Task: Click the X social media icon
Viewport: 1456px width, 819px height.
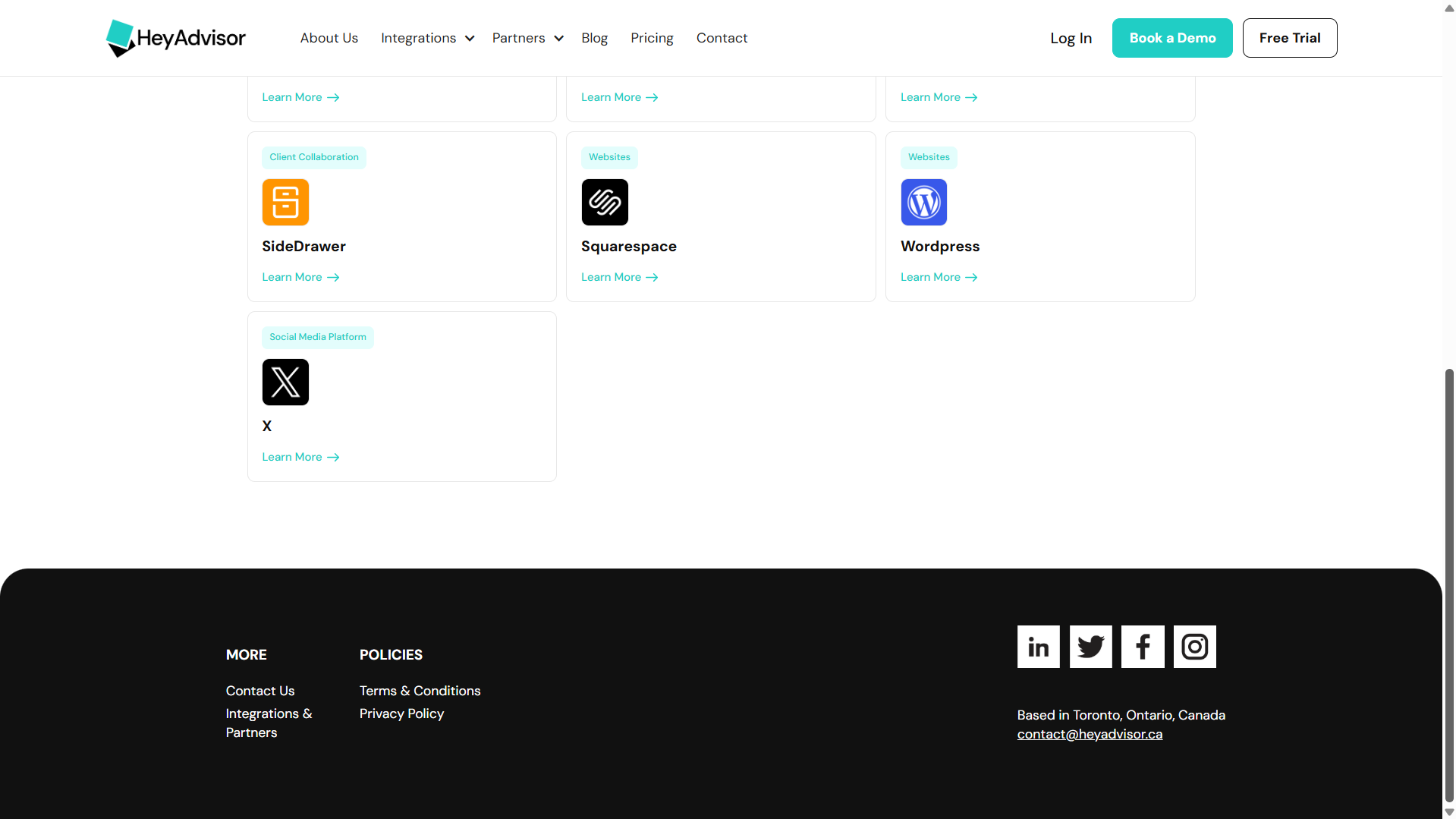Action: point(285,383)
